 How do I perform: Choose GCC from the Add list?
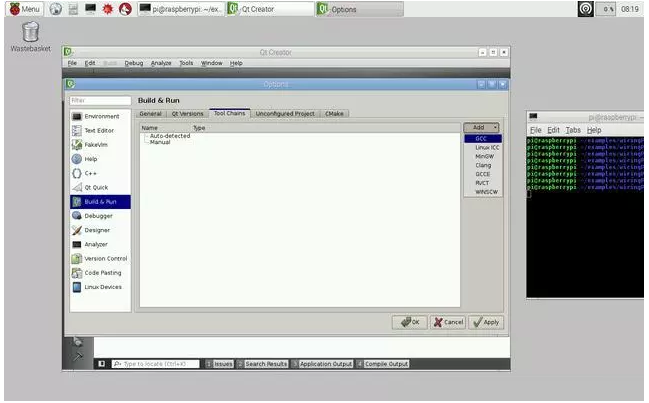482,138
